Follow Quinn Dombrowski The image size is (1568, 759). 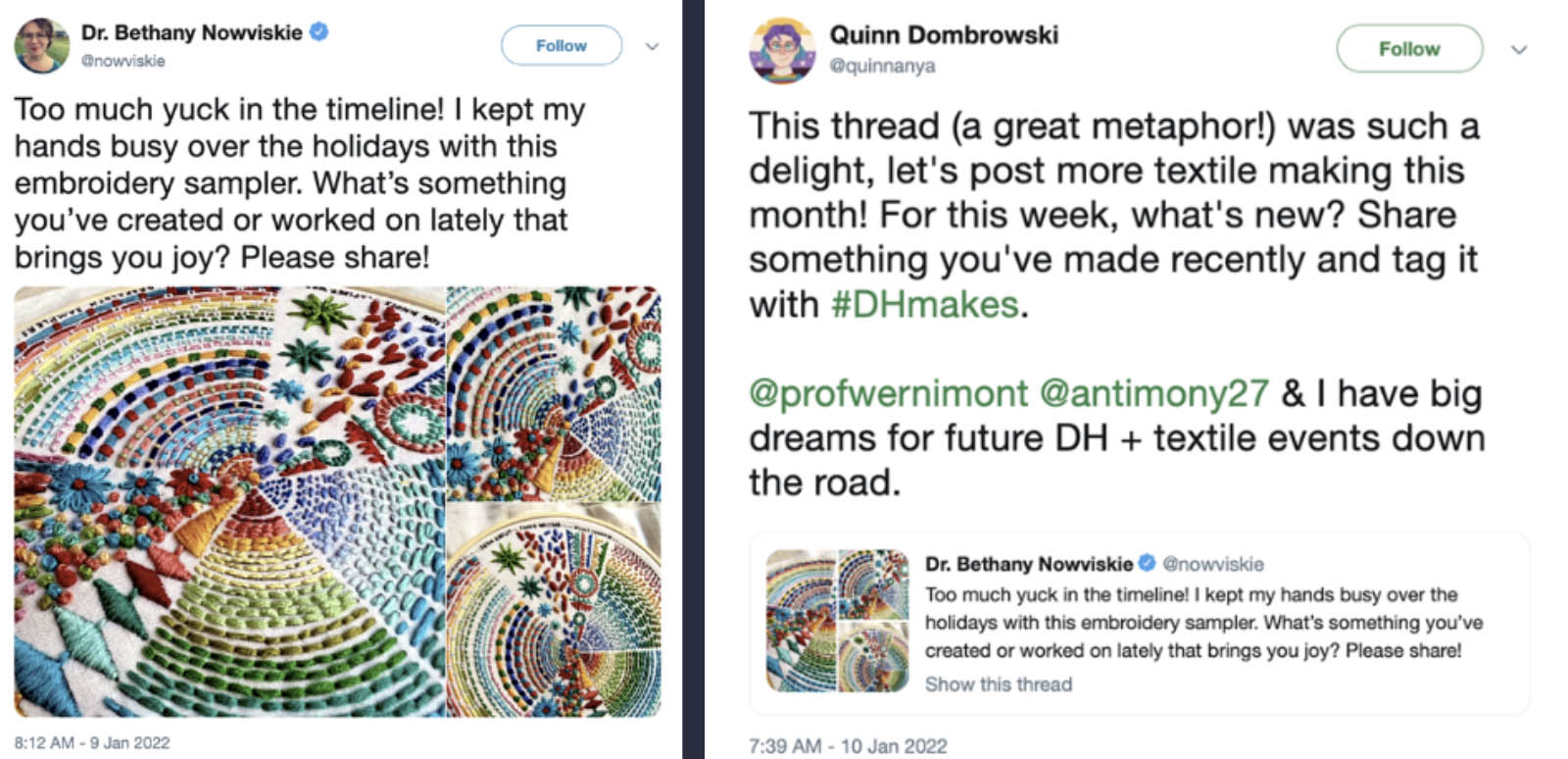pos(1409,48)
